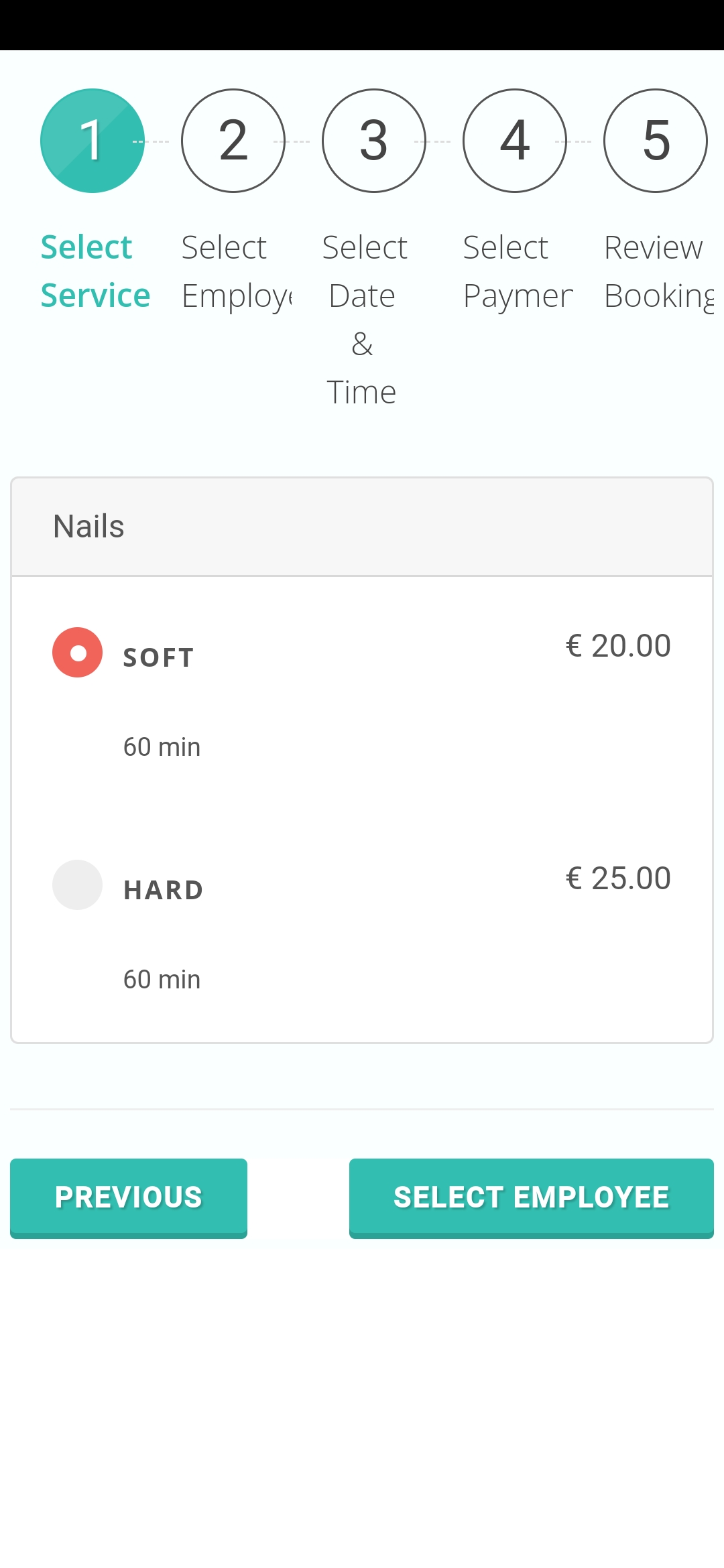Go to the Select Employee step label
724x1568 pixels.
coord(236,271)
